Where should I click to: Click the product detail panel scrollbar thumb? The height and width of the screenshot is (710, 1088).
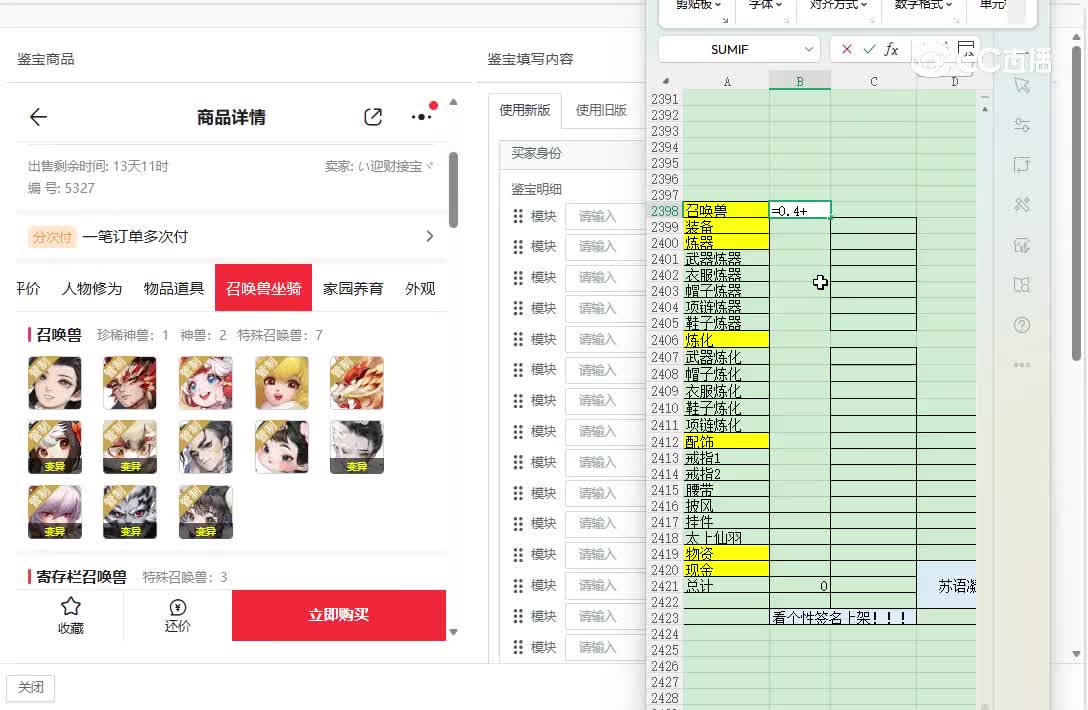coord(453,189)
